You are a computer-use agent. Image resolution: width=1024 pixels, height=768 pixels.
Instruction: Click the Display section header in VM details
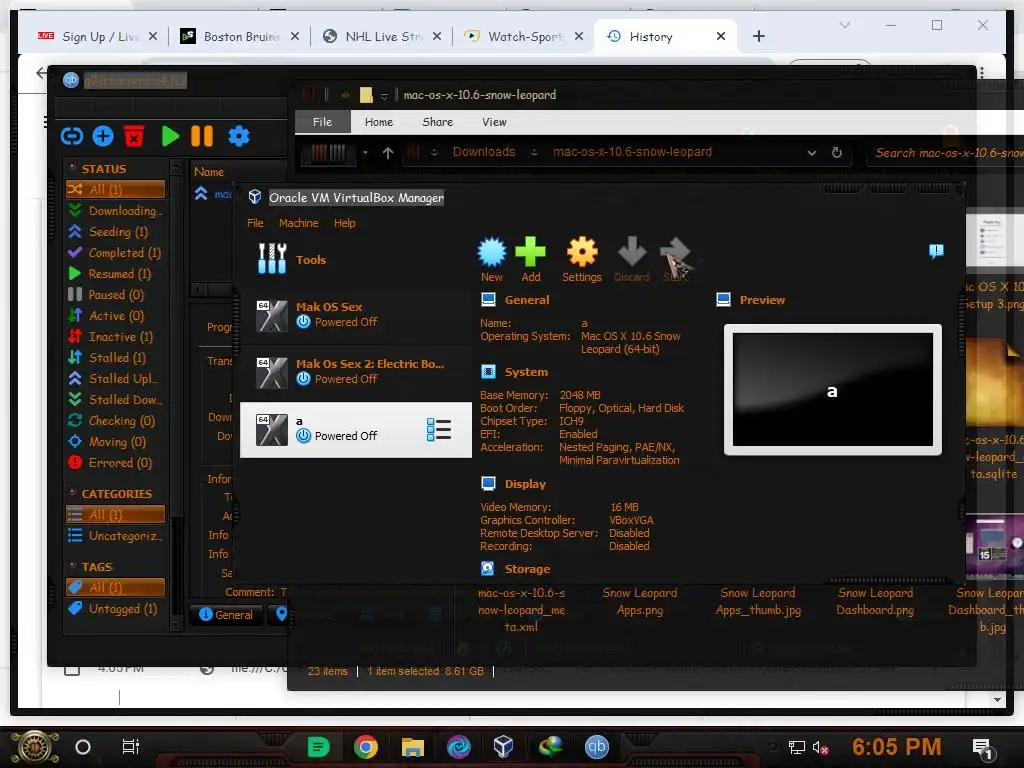tap(525, 484)
